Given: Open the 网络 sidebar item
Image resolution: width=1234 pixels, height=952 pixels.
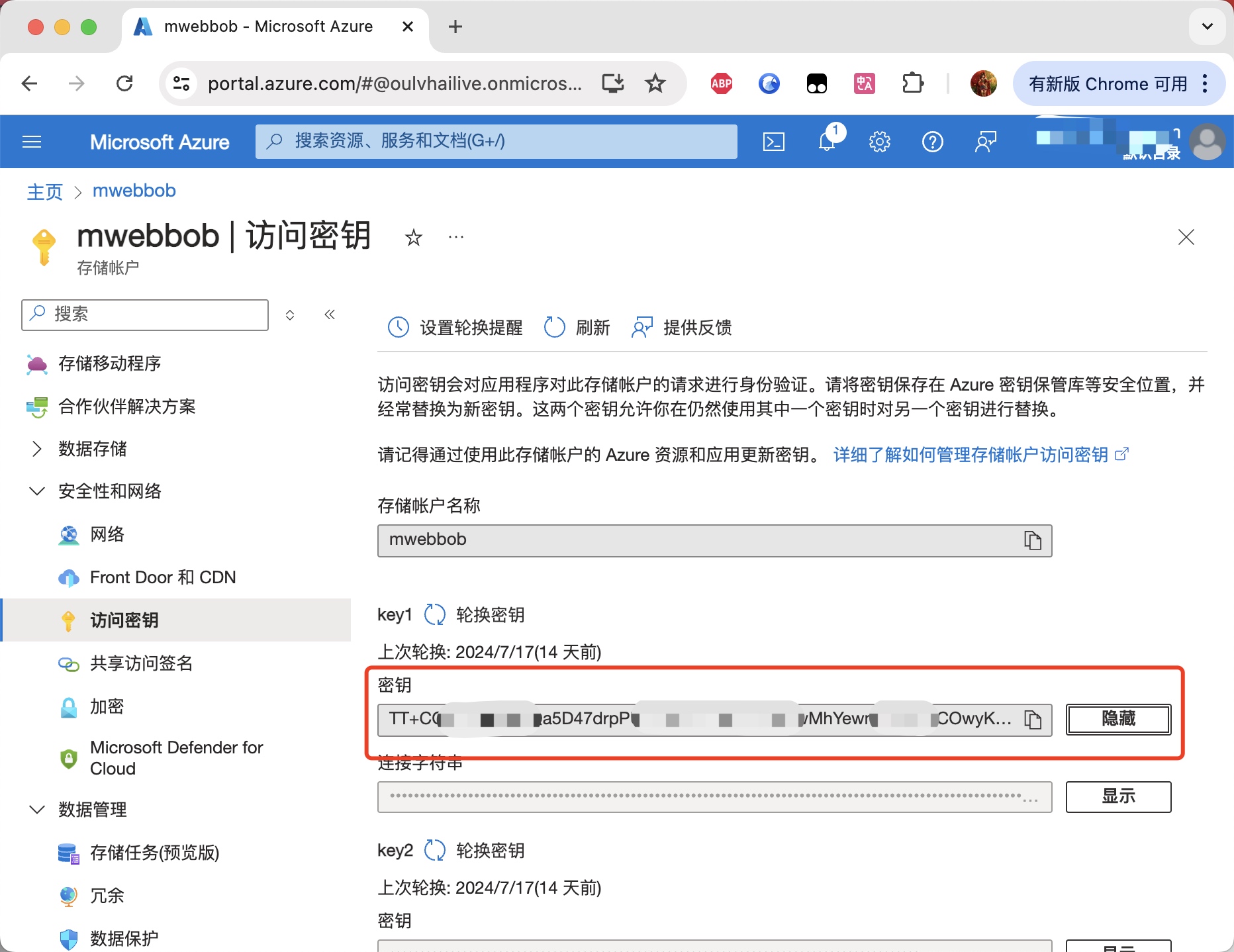Looking at the screenshot, I should [107, 534].
